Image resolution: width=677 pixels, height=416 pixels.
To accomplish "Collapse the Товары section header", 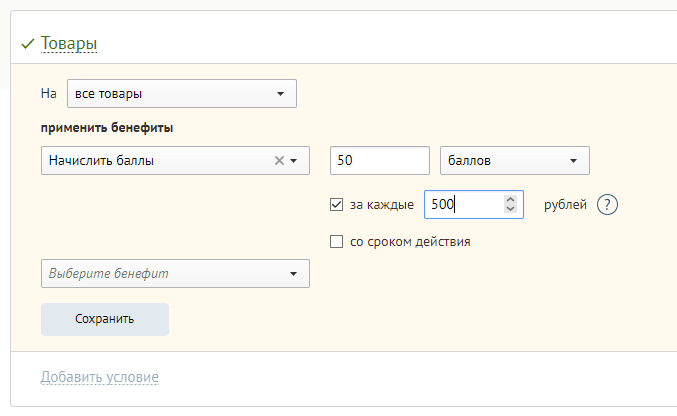I will pyautogui.click(x=69, y=43).
